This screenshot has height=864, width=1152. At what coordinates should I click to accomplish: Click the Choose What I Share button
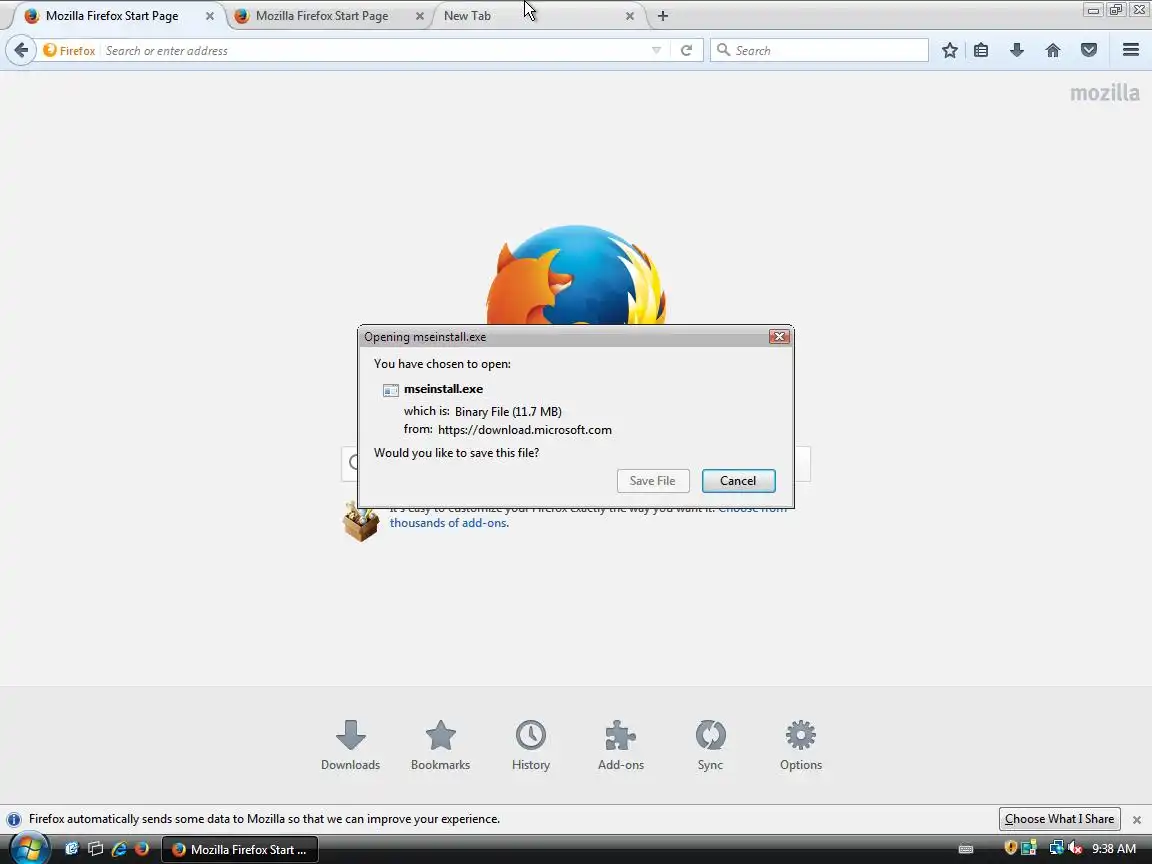(1059, 818)
